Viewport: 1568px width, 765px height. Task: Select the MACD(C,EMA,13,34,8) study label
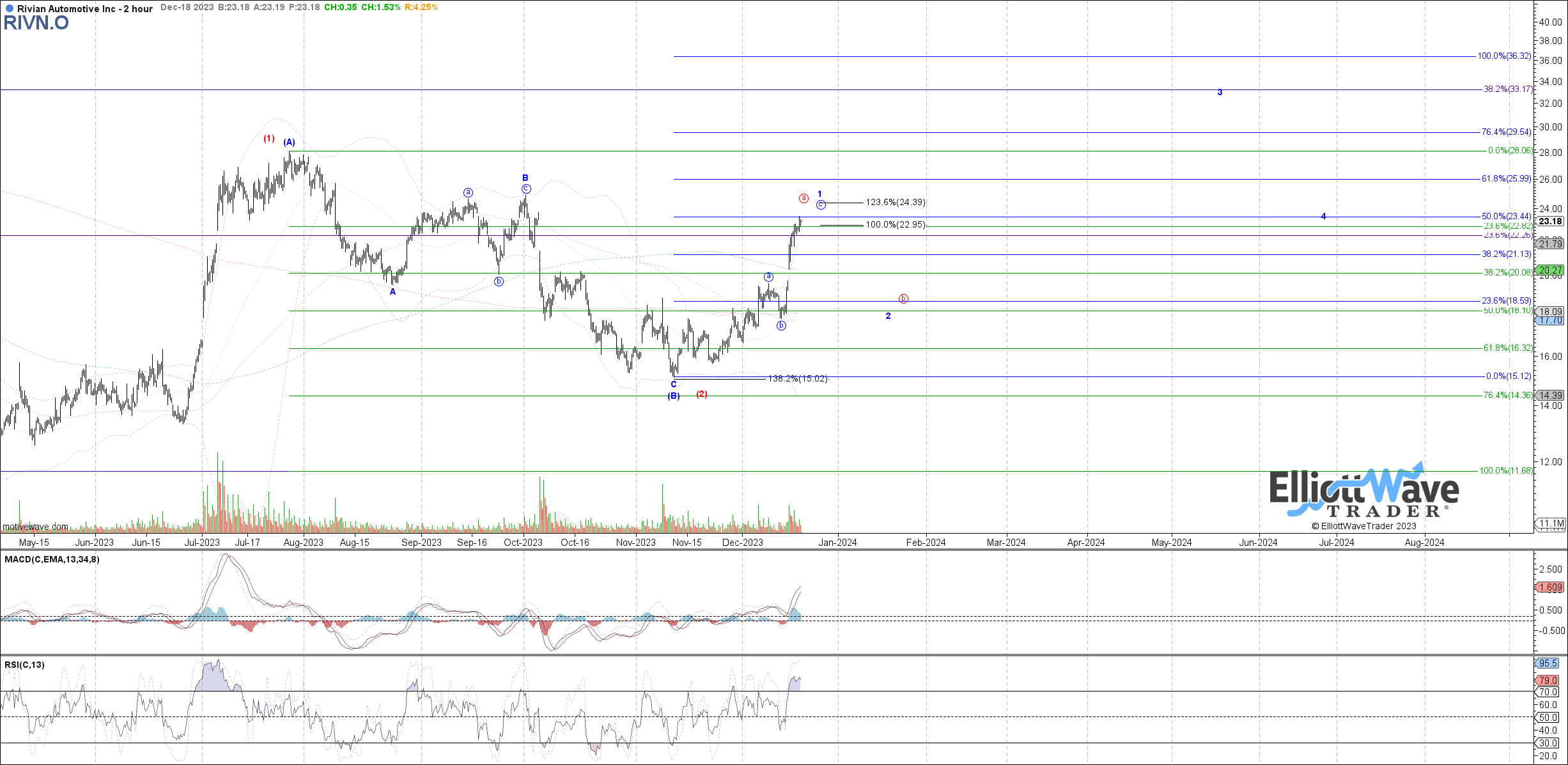tap(52, 559)
